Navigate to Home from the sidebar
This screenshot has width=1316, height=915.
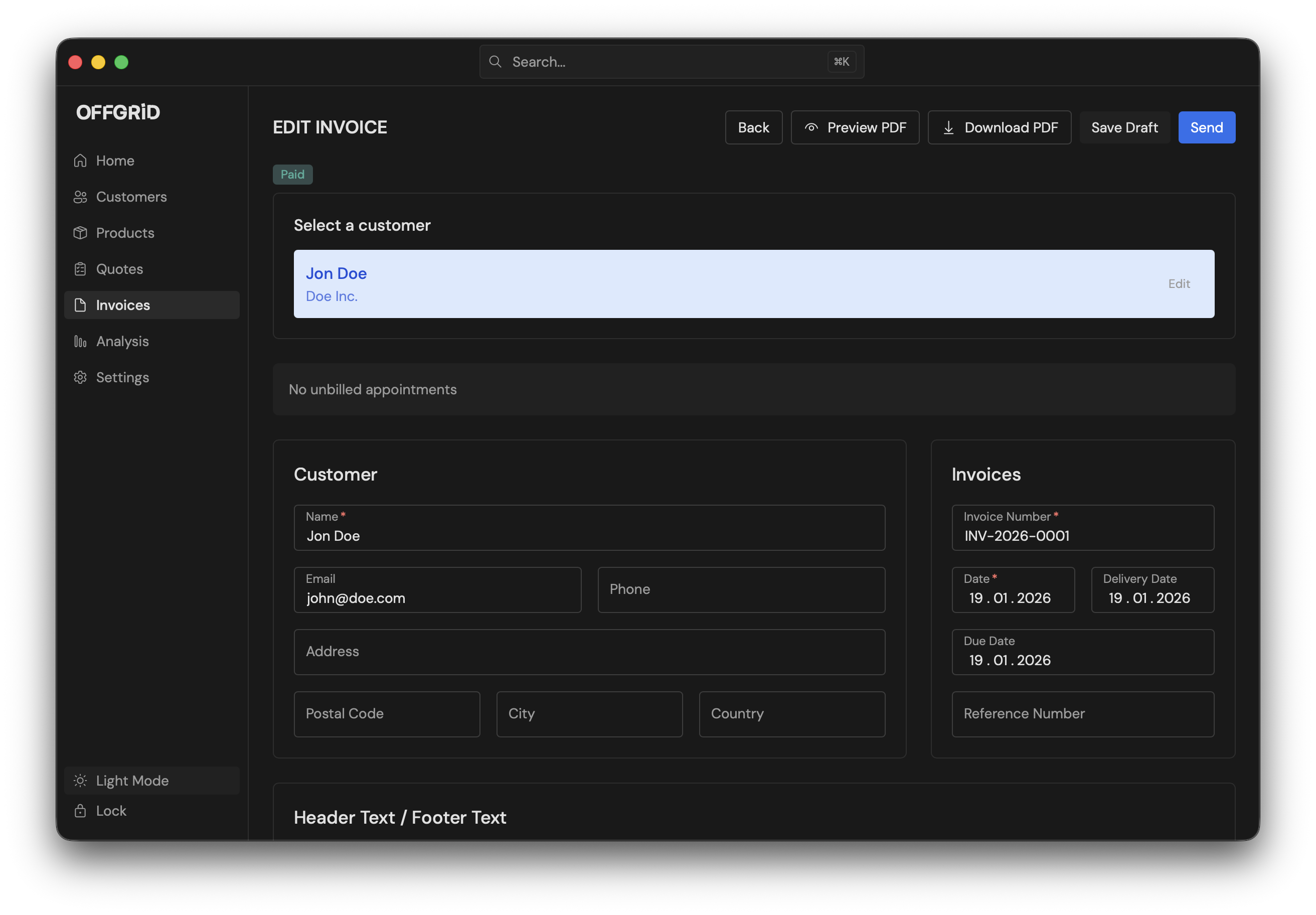115,161
